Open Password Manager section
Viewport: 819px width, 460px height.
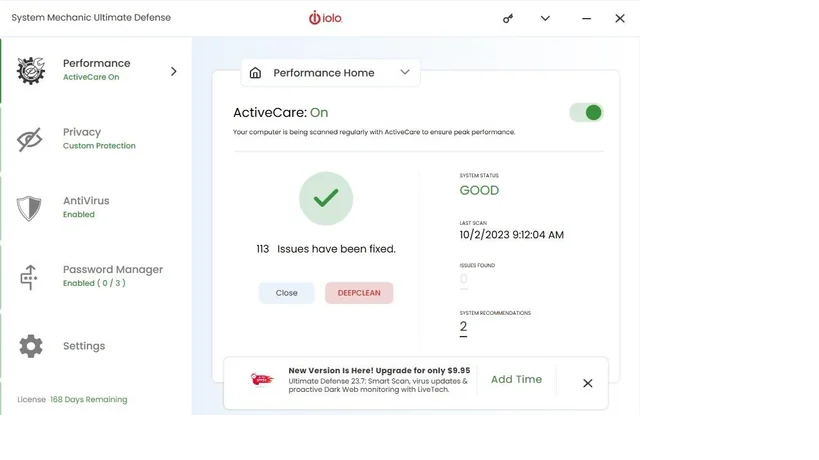point(96,277)
